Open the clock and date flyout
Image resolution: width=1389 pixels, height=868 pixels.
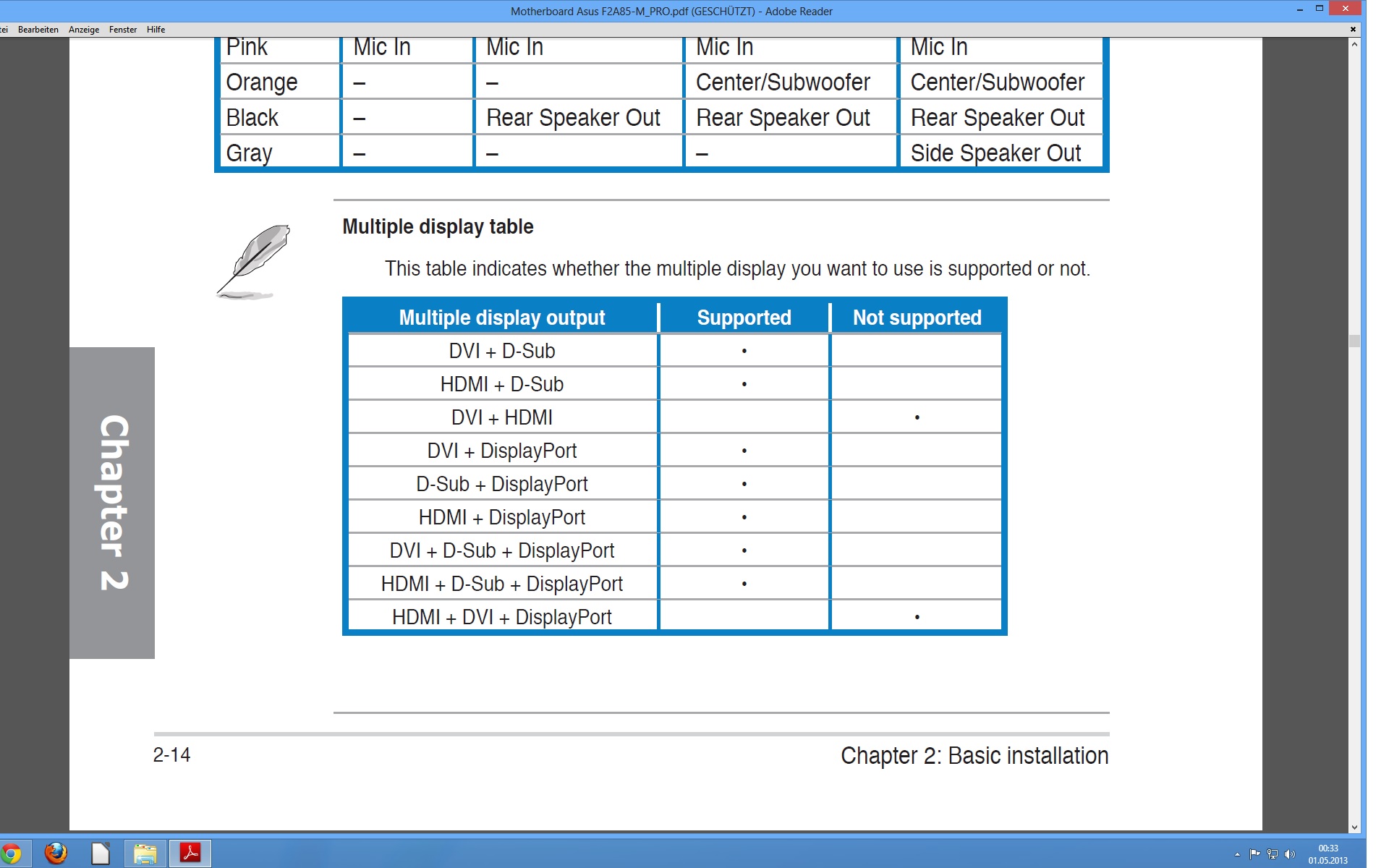[1328, 854]
